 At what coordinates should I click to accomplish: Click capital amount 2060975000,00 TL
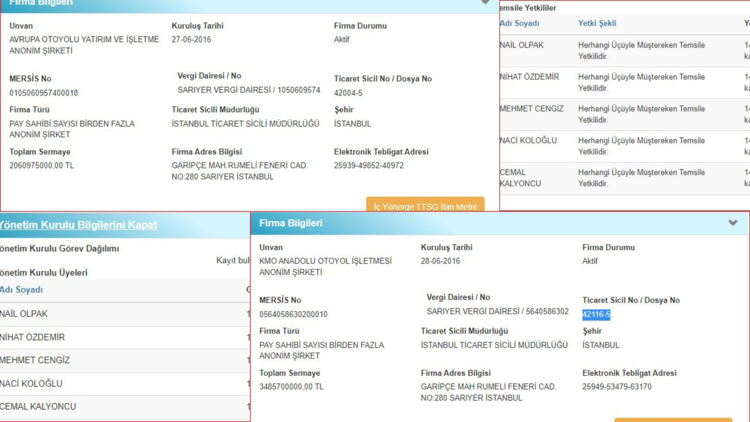[x=42, y=166]
